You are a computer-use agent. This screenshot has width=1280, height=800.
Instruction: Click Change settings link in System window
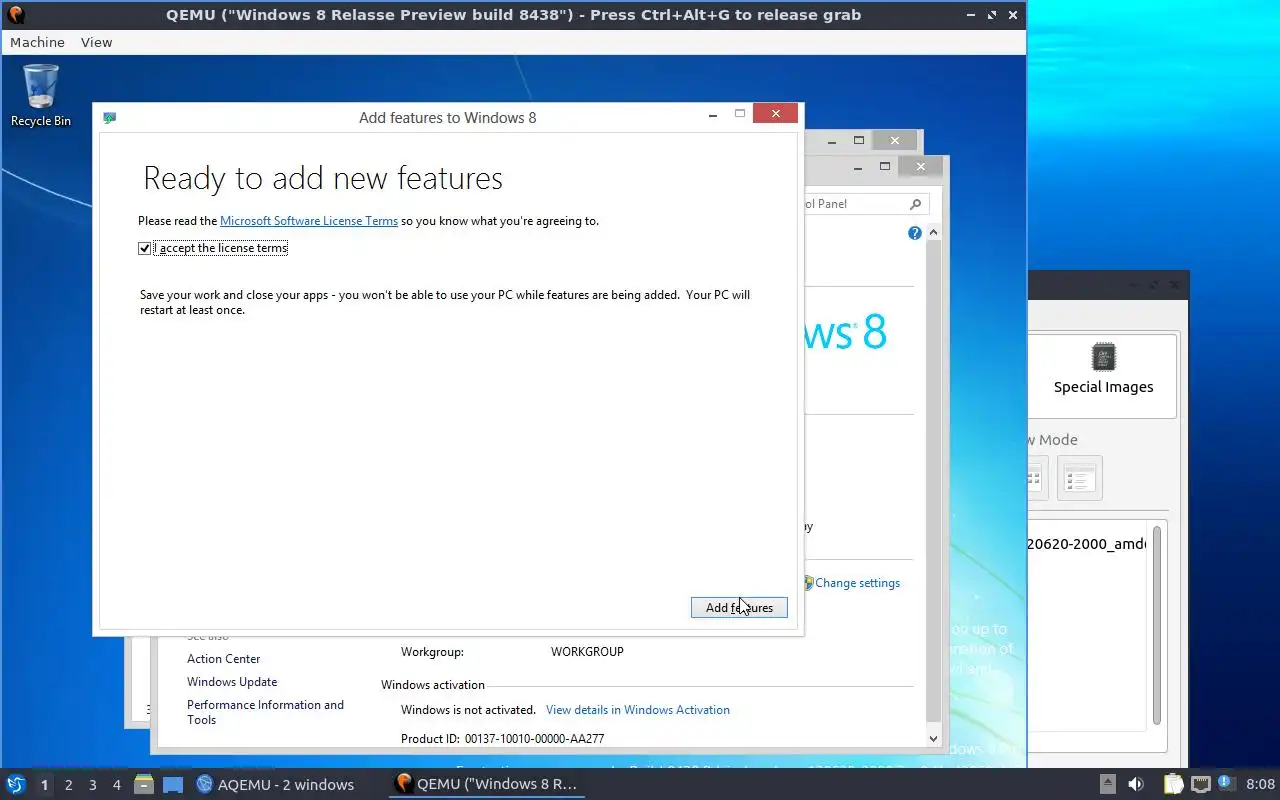click(857, 583)
